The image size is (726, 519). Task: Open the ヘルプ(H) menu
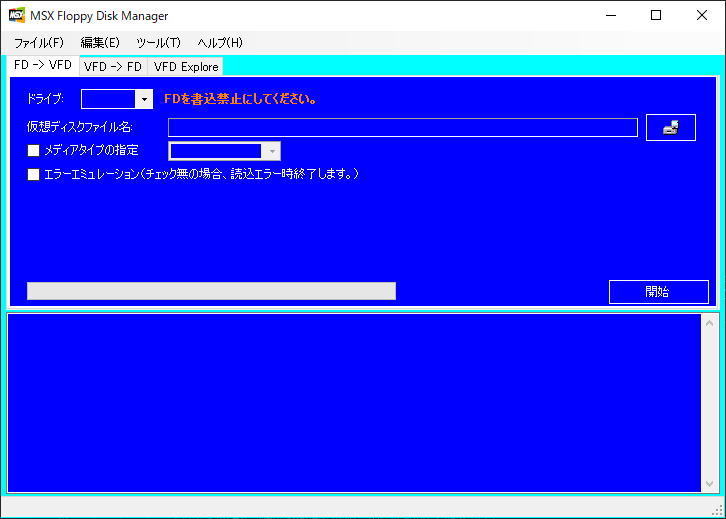(x=220, y=42)
